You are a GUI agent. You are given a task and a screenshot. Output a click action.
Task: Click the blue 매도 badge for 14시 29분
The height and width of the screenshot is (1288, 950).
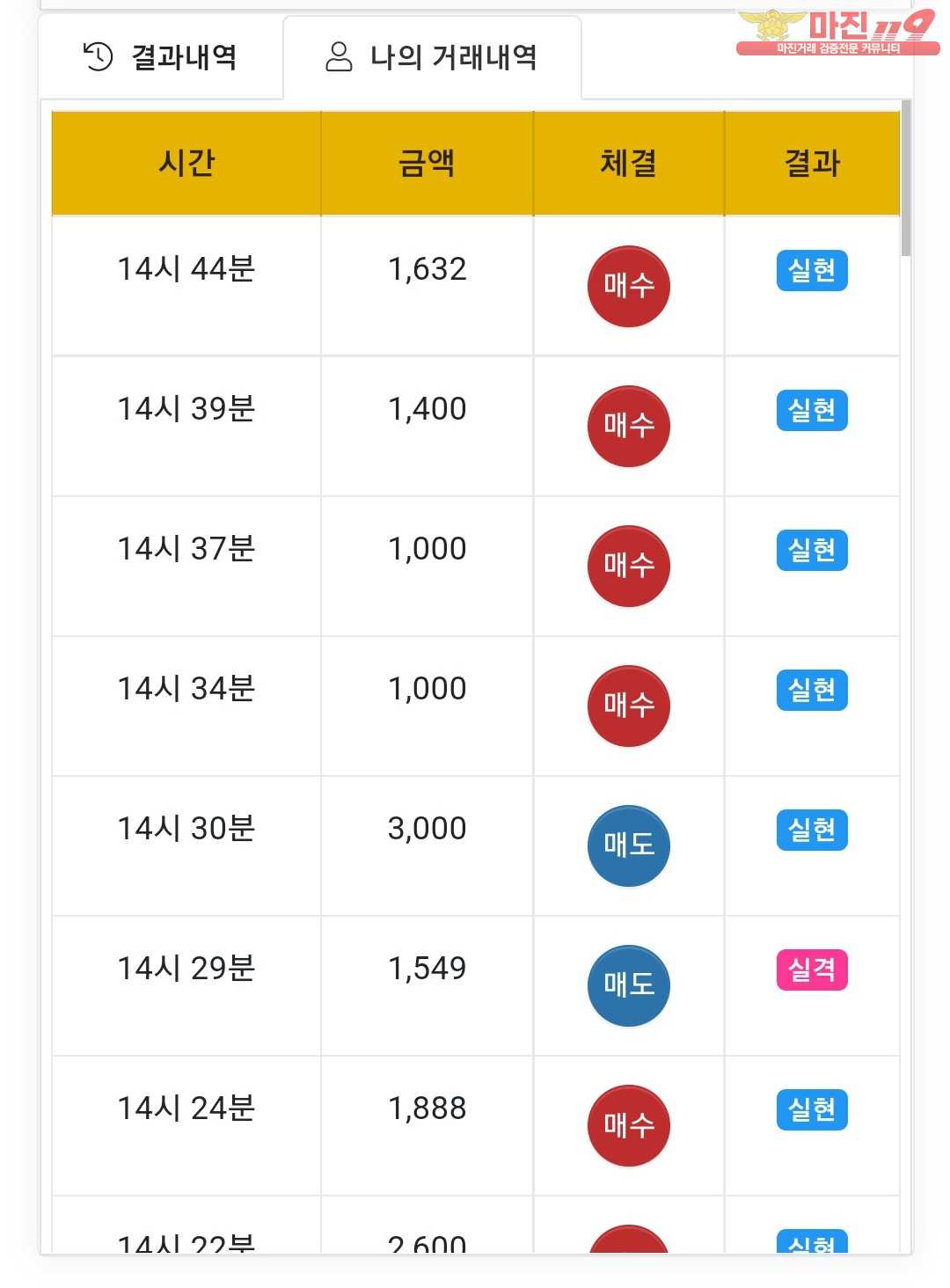[x=628, y=985]
